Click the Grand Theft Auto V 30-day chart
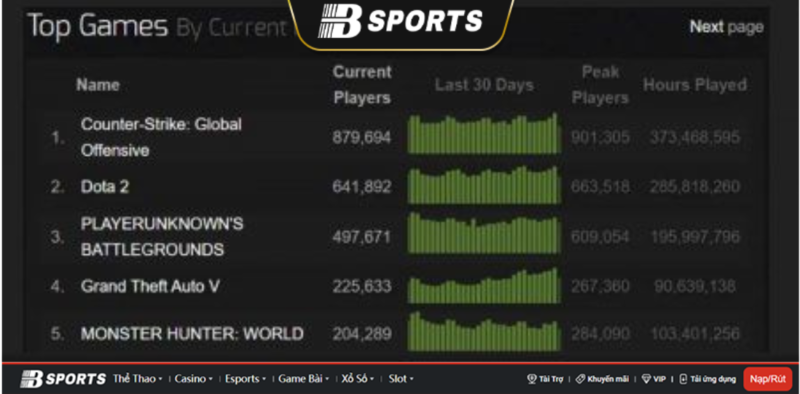Image resolution: width=800 pixels, height=394 pixels. click(x=484, y=286)
